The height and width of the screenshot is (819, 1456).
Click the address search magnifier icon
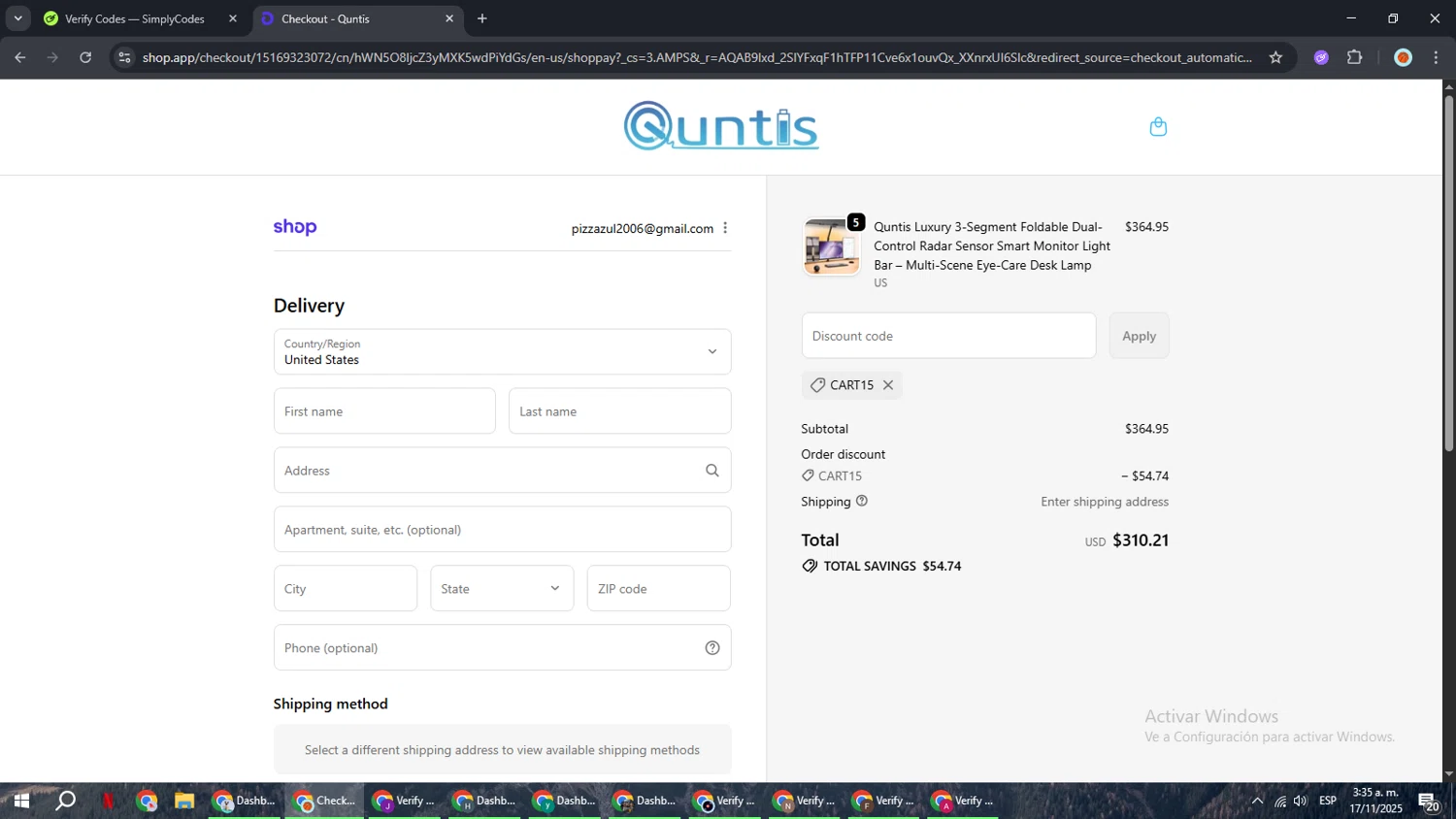pos(712,471)
